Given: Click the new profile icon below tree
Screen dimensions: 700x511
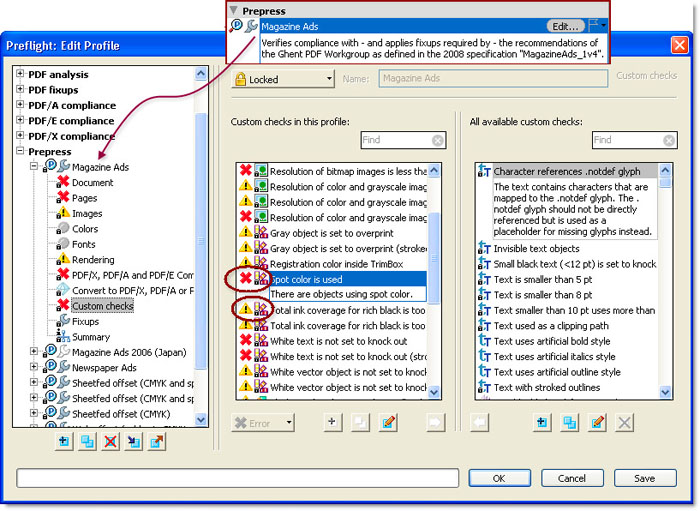Looking at the screenshot, I should pyautogui.click(x=65, y=441).
